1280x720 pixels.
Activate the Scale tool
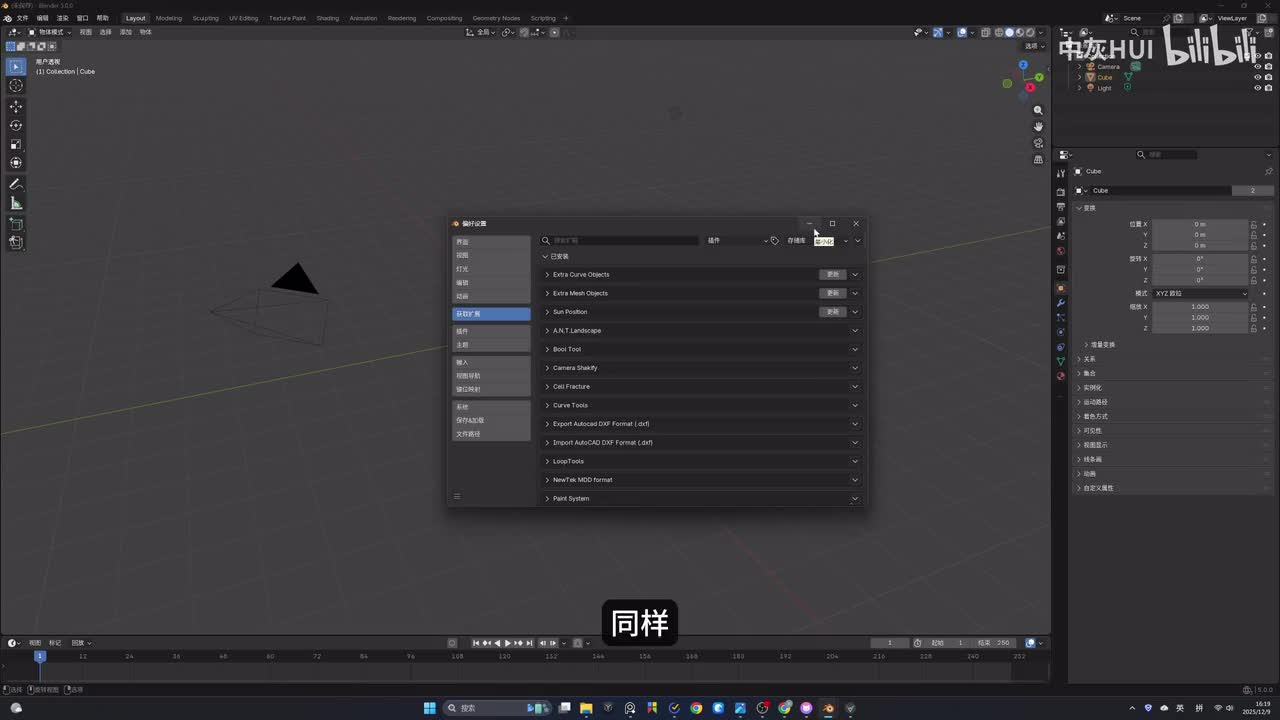coord(16,144)
